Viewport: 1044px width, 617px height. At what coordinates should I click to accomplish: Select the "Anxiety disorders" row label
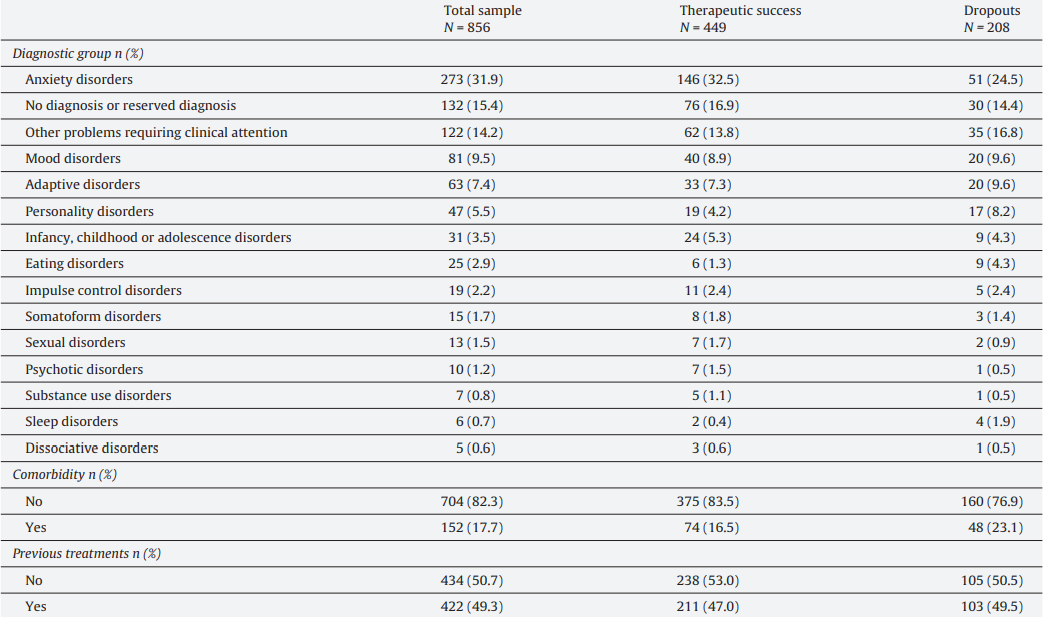coord(79,79)
